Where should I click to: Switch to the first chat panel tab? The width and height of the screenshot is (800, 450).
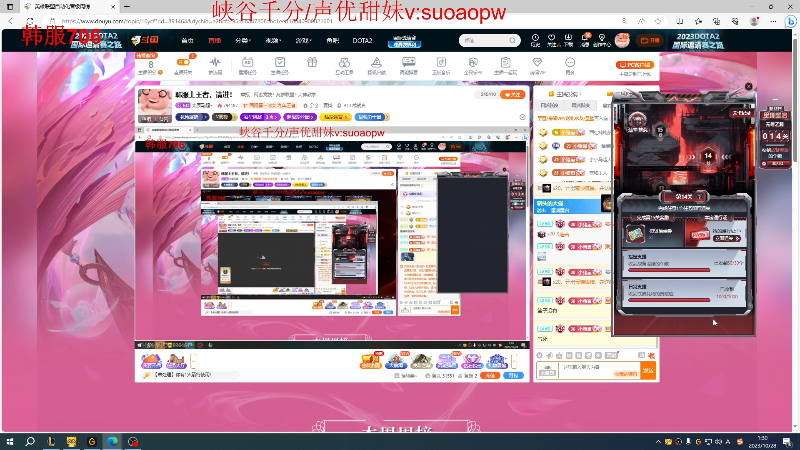point(549,105)
